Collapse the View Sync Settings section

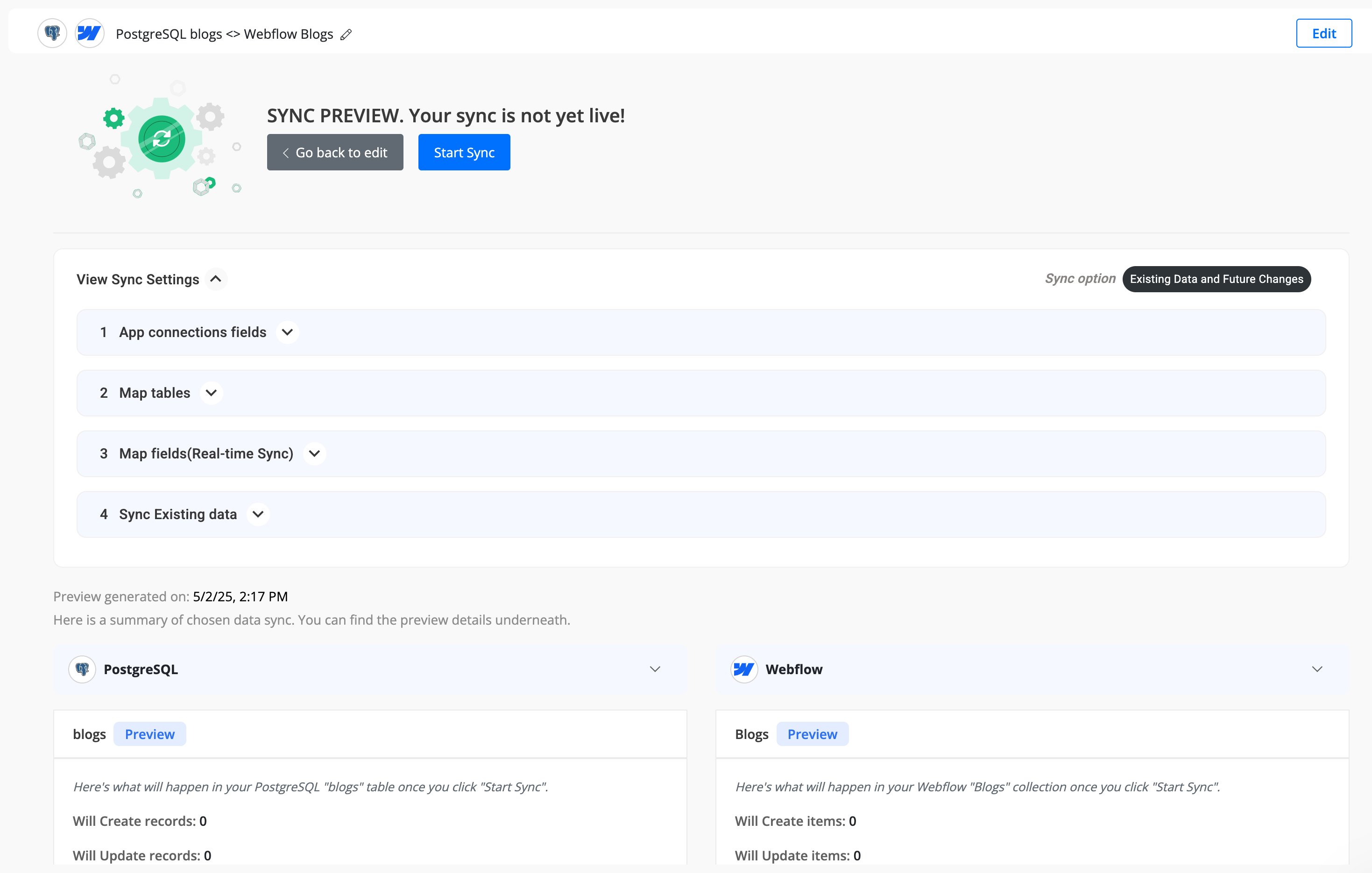pyautogui.click(x=216, y=279)
